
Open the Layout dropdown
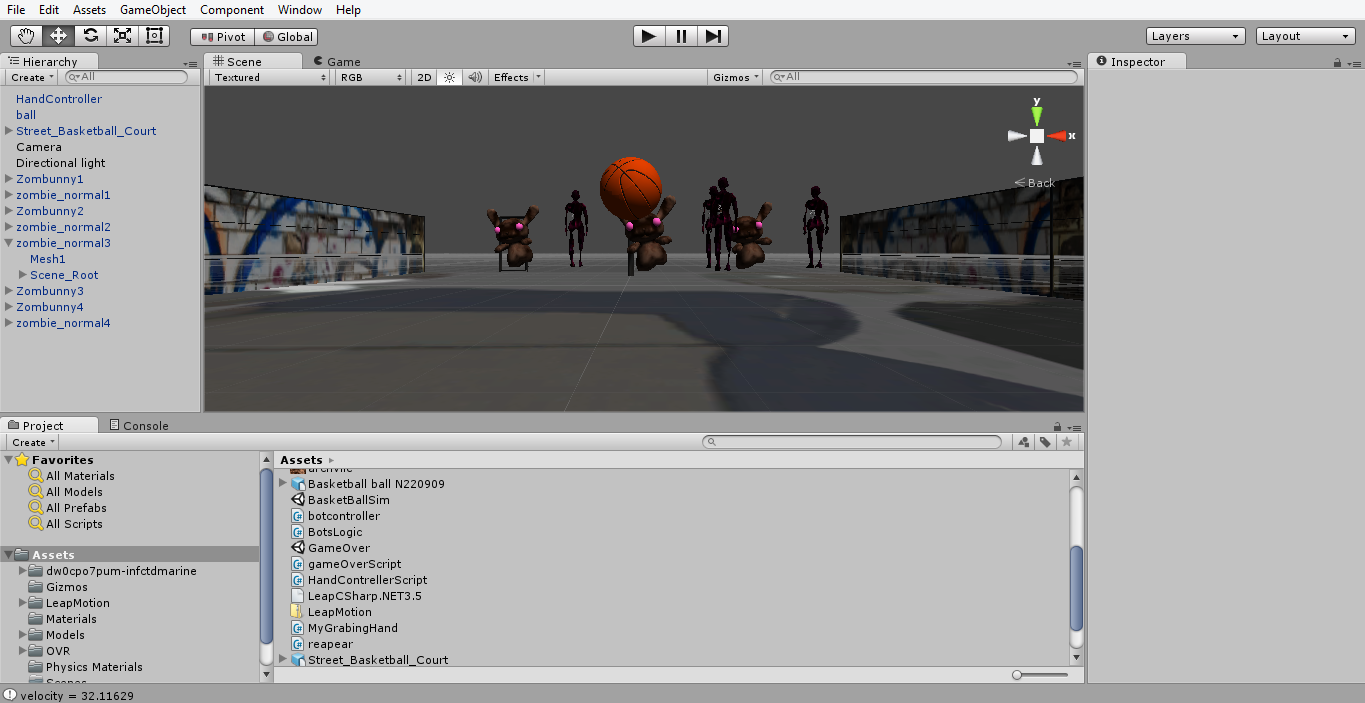coord(1306,36)
